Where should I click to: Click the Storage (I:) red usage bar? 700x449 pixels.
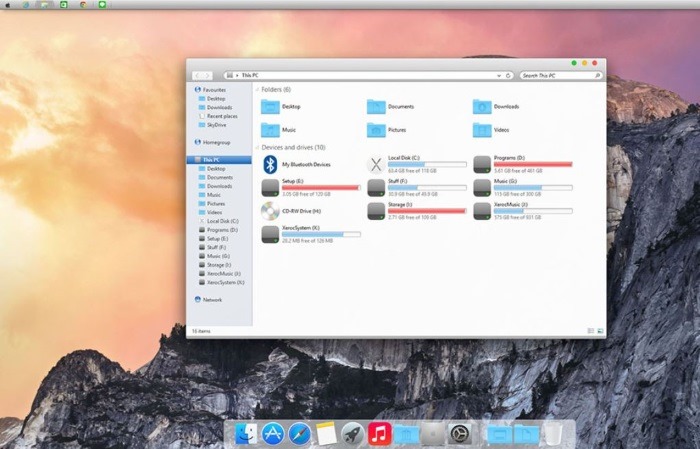click(x=427, y=211)
